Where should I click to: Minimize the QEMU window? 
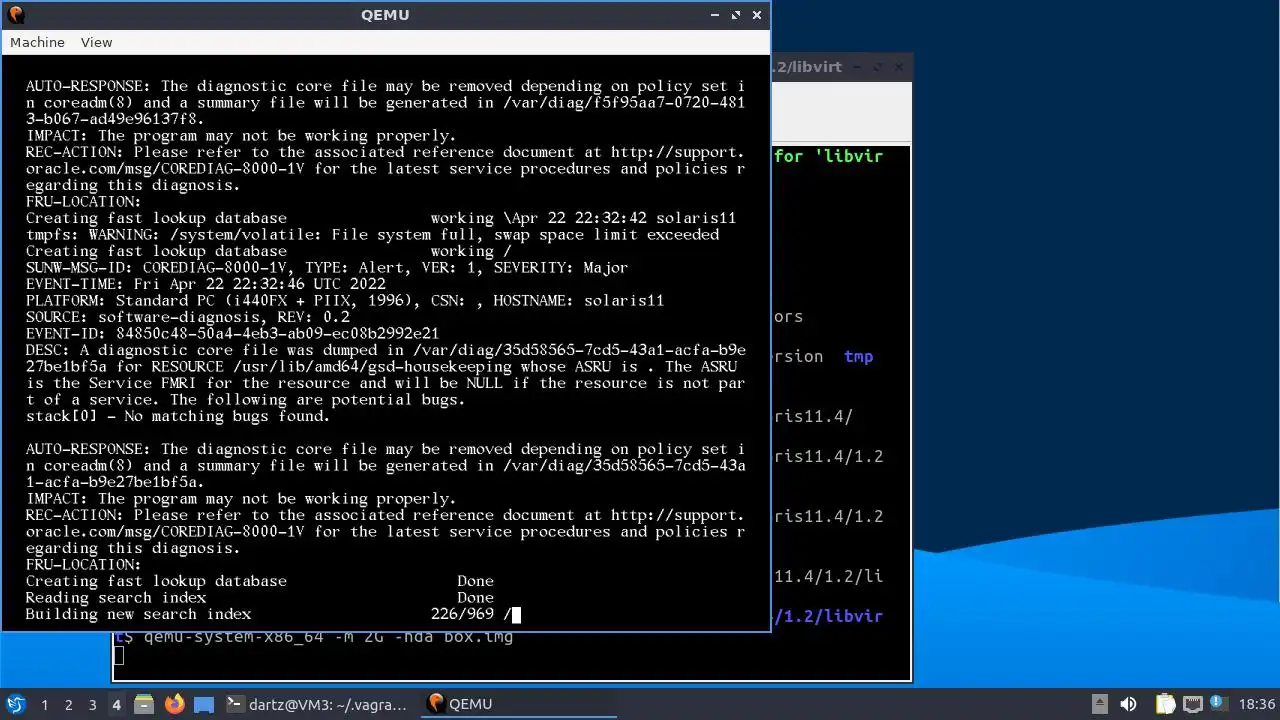715,15
